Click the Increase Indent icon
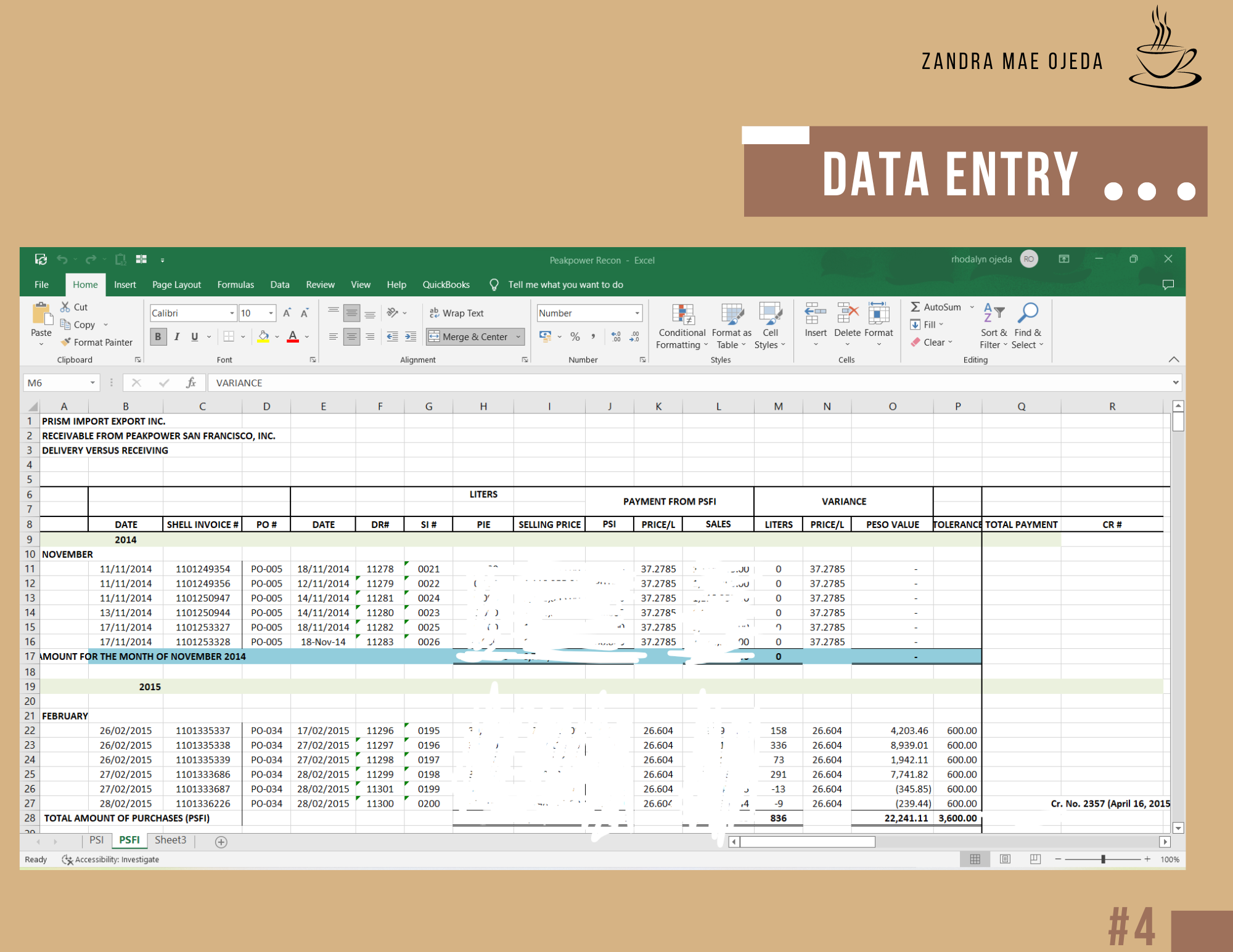 pyautogui.click(x=410, y=336)
